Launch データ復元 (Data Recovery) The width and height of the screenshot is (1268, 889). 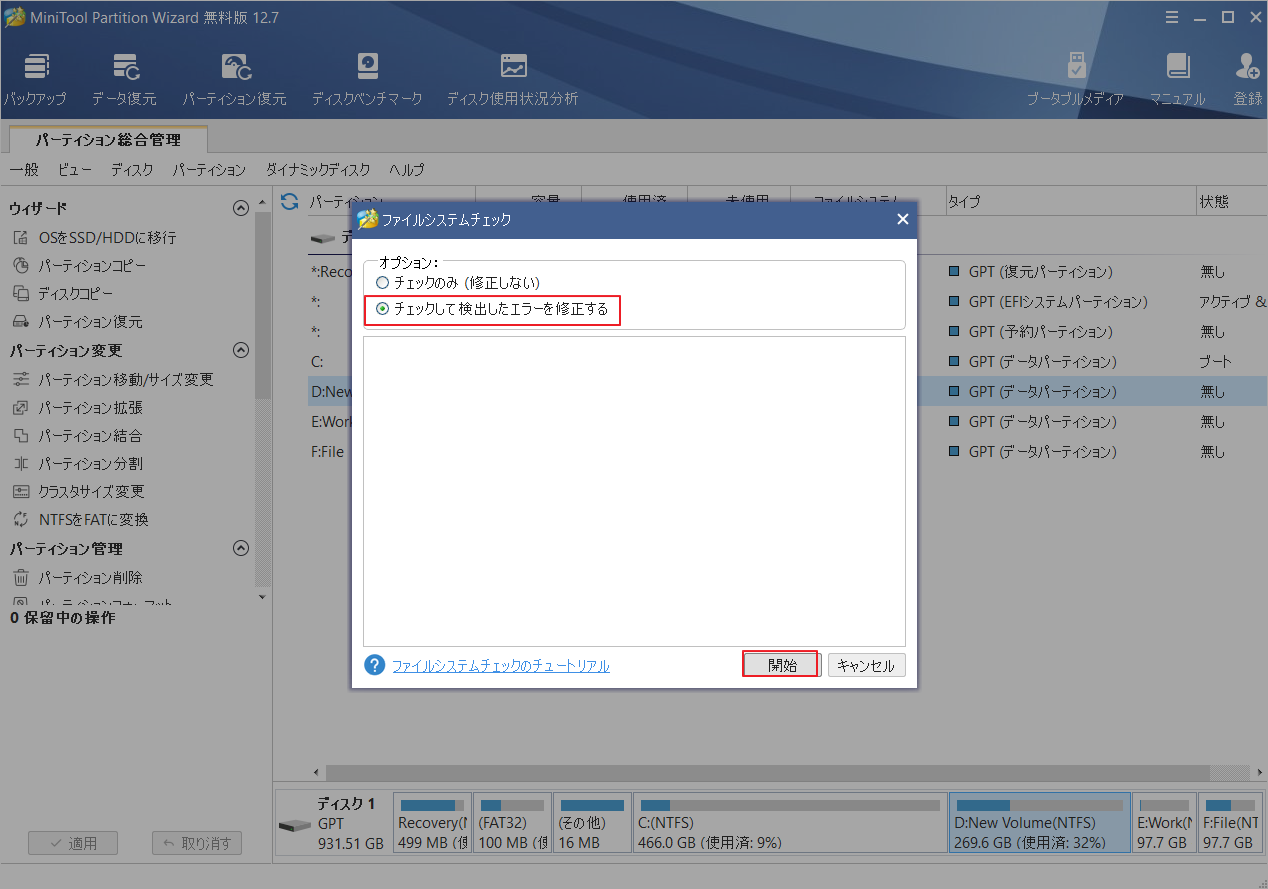[128, 77]
